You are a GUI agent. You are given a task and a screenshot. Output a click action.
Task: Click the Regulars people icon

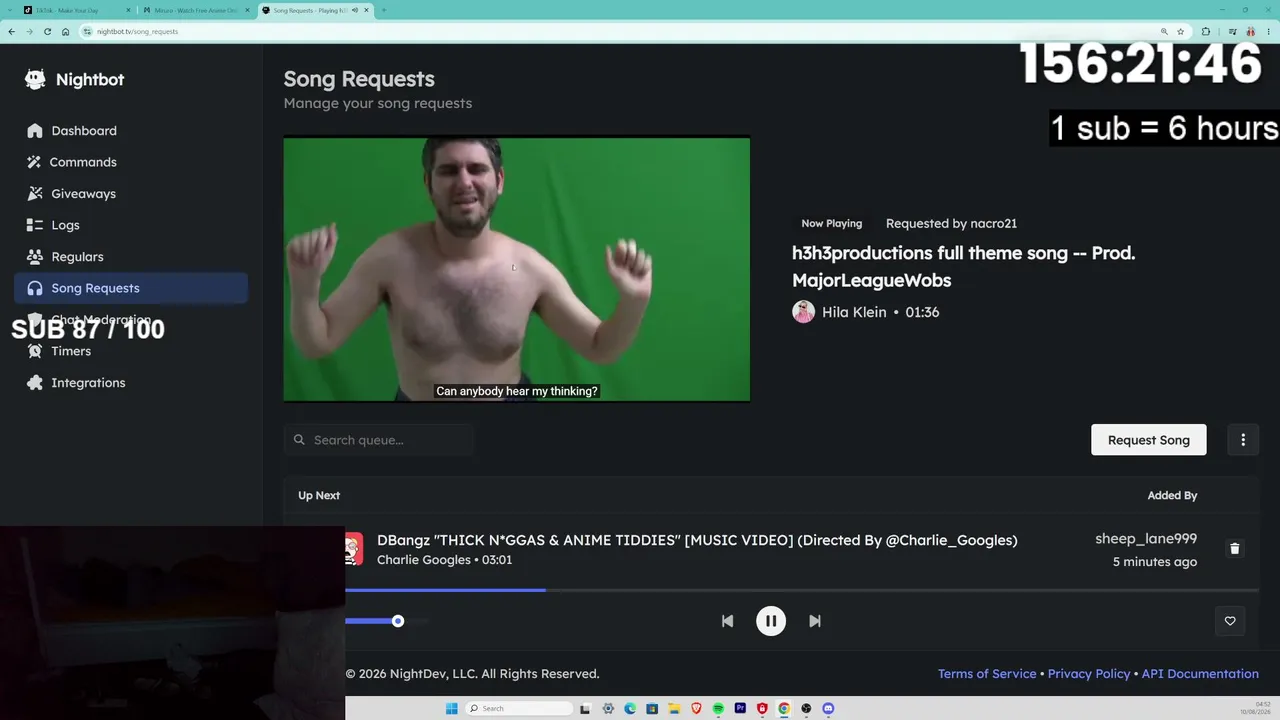click(x=35, y=257)
